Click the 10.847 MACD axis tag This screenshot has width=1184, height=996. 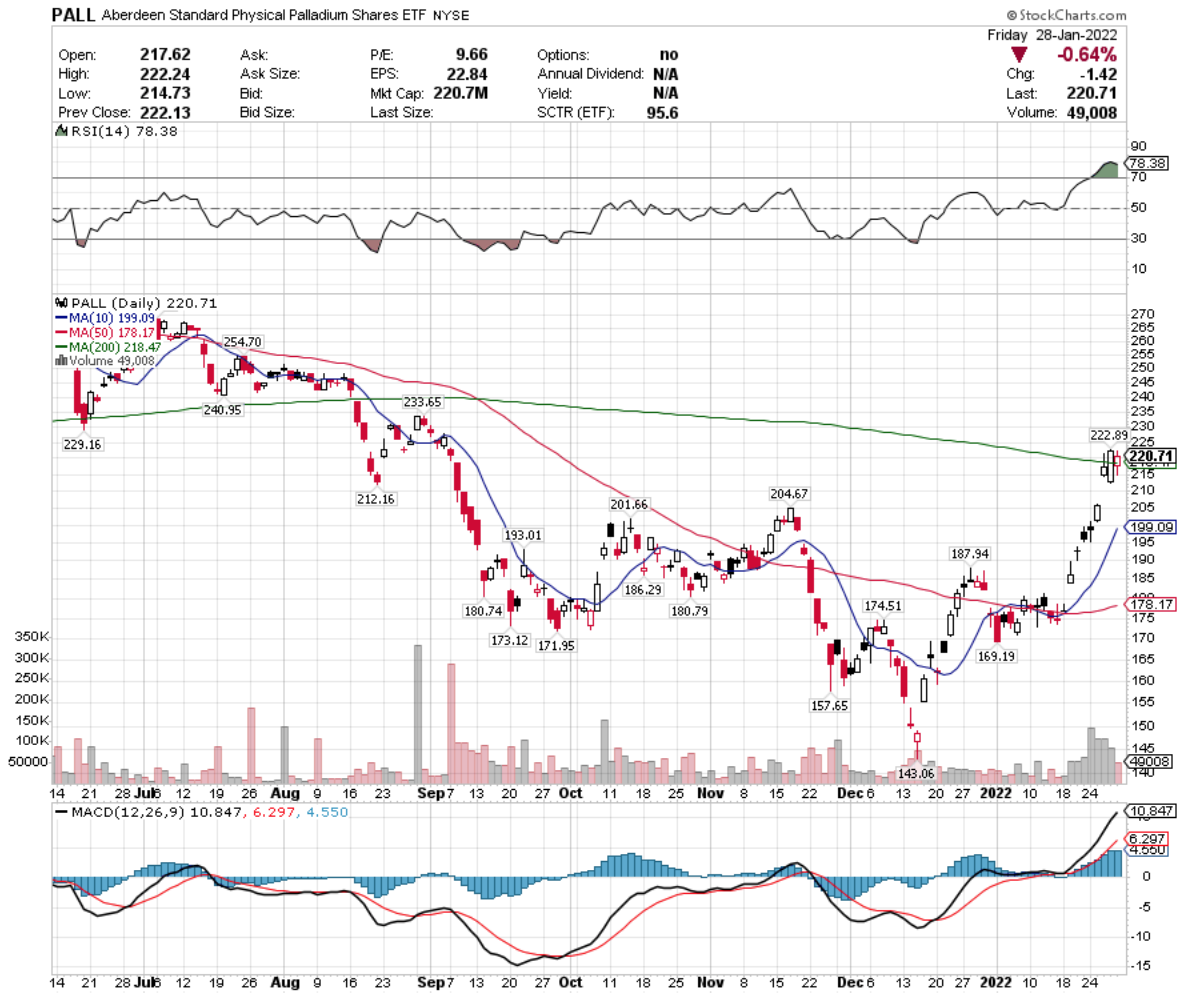(1151, 811)
